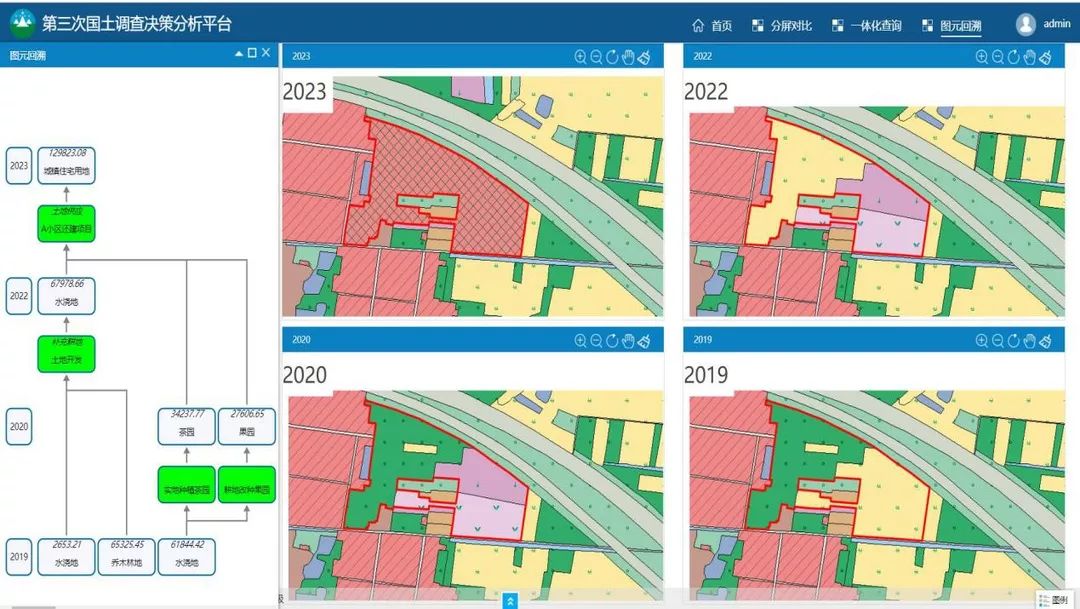The image size is (1080, 609).
Task: Click the green 土地开发 node
Action: point(66,354)
